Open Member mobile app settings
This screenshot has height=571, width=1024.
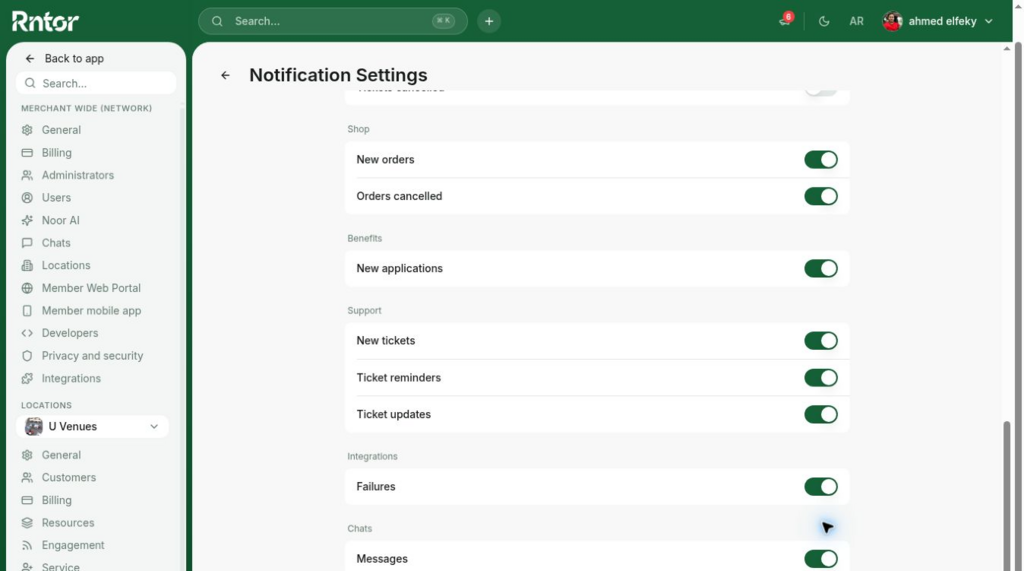click(x=91, y=310)
